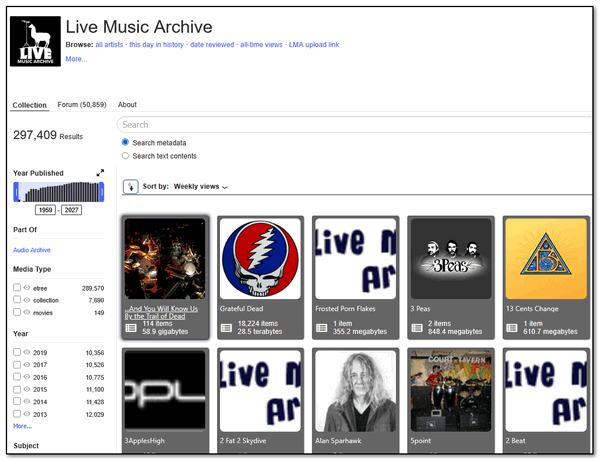
Task: Check the 2017 year checkbox
Action: [x=17, y=364]
